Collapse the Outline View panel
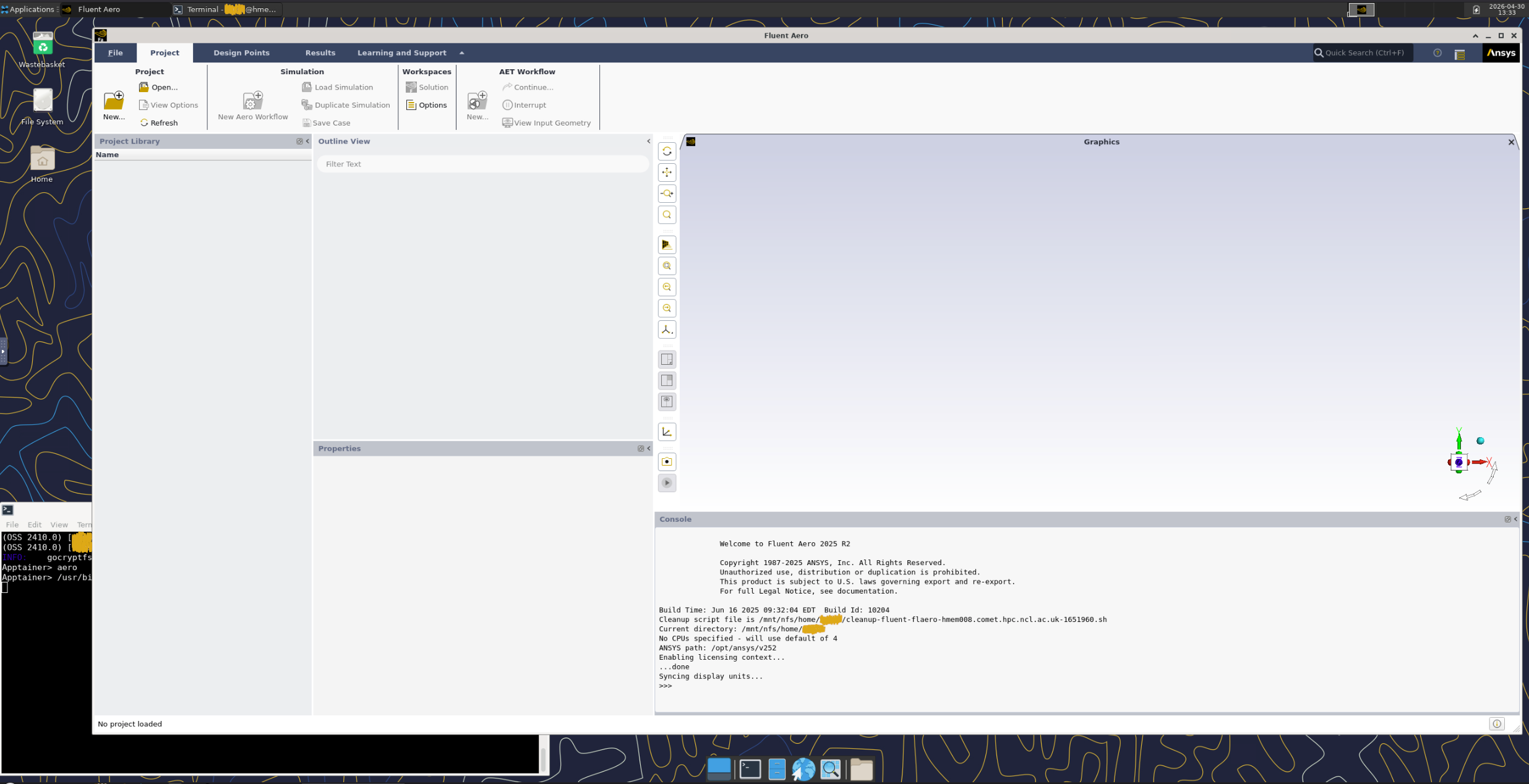The height and width of the screenshot is (784, 1529). pos(648,142)
